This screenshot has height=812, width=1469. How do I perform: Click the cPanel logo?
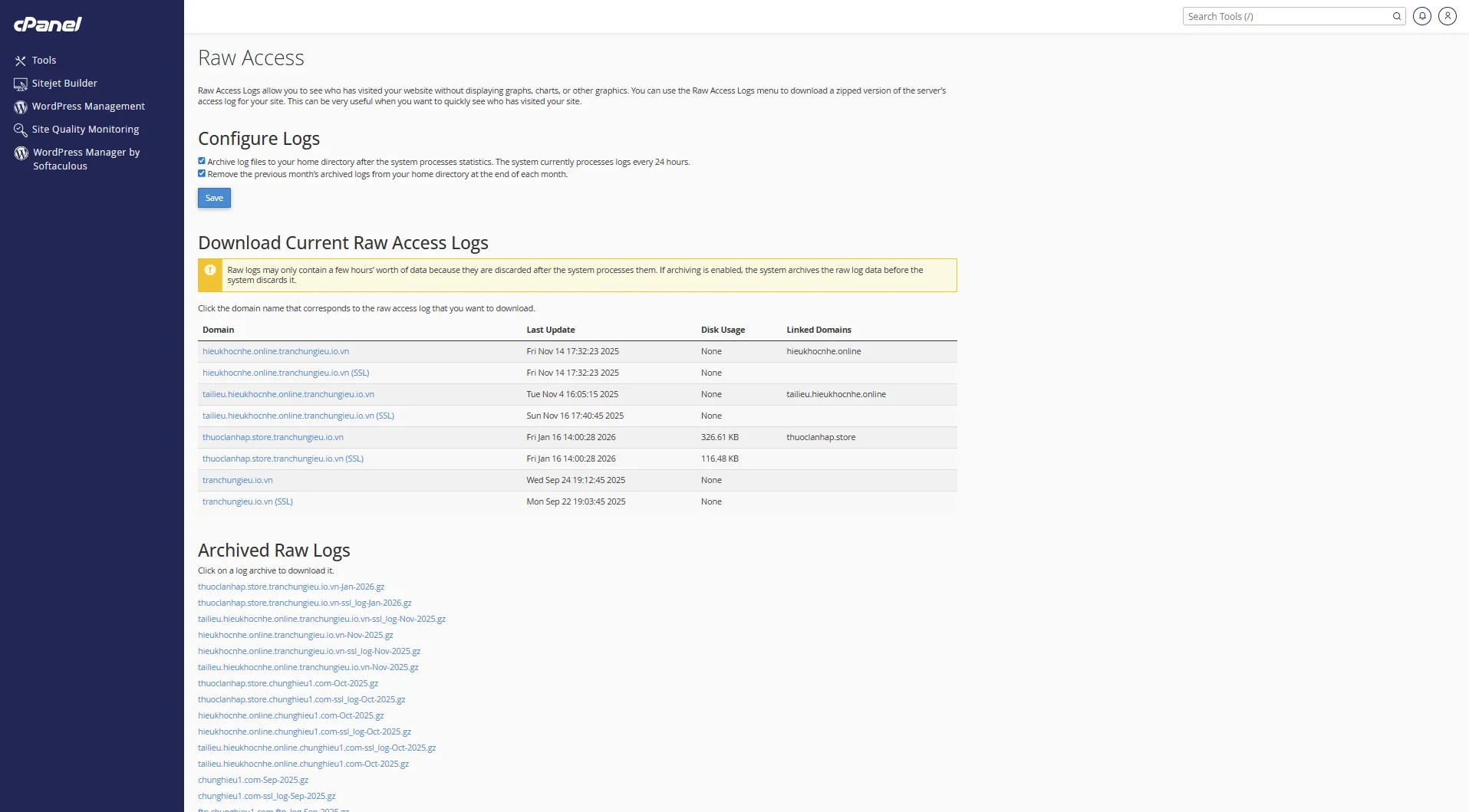(48, 24)
